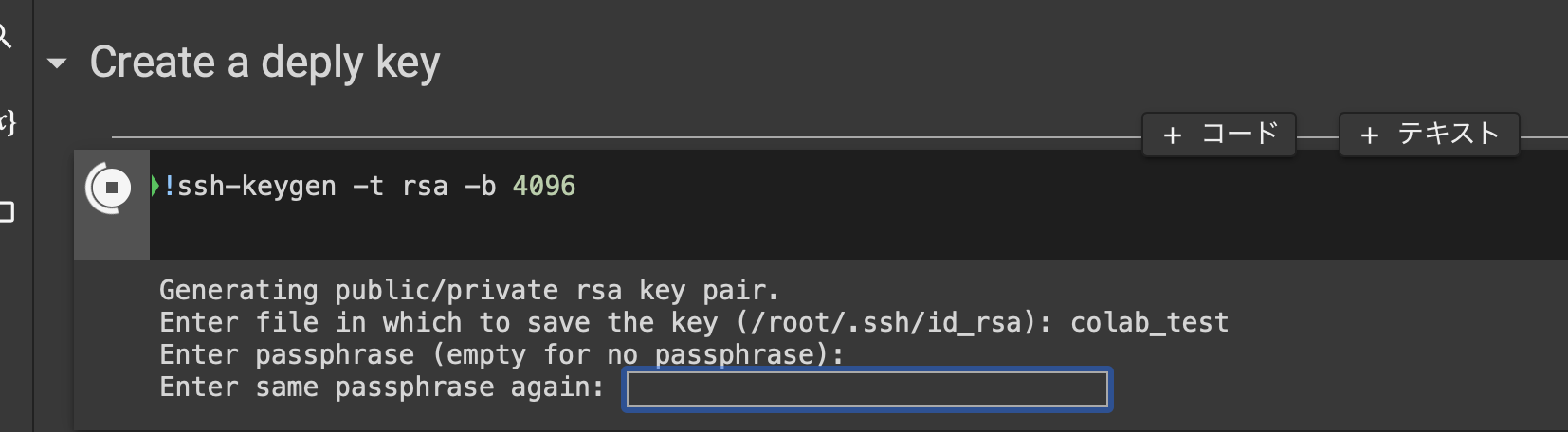The image size is (1568, 432).
Task: Click the '-b' flag in the command
Action: (480, 186)
